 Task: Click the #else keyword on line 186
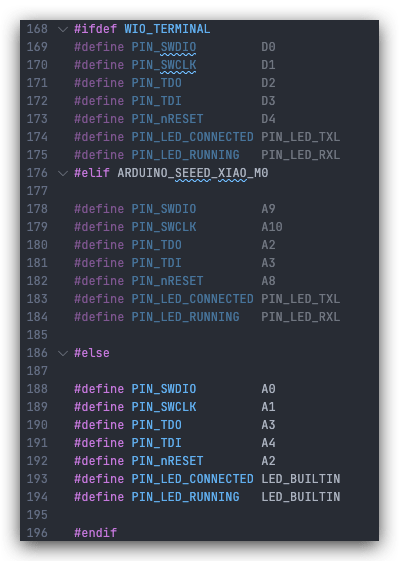pyautogui.click(x=92, y=353)
